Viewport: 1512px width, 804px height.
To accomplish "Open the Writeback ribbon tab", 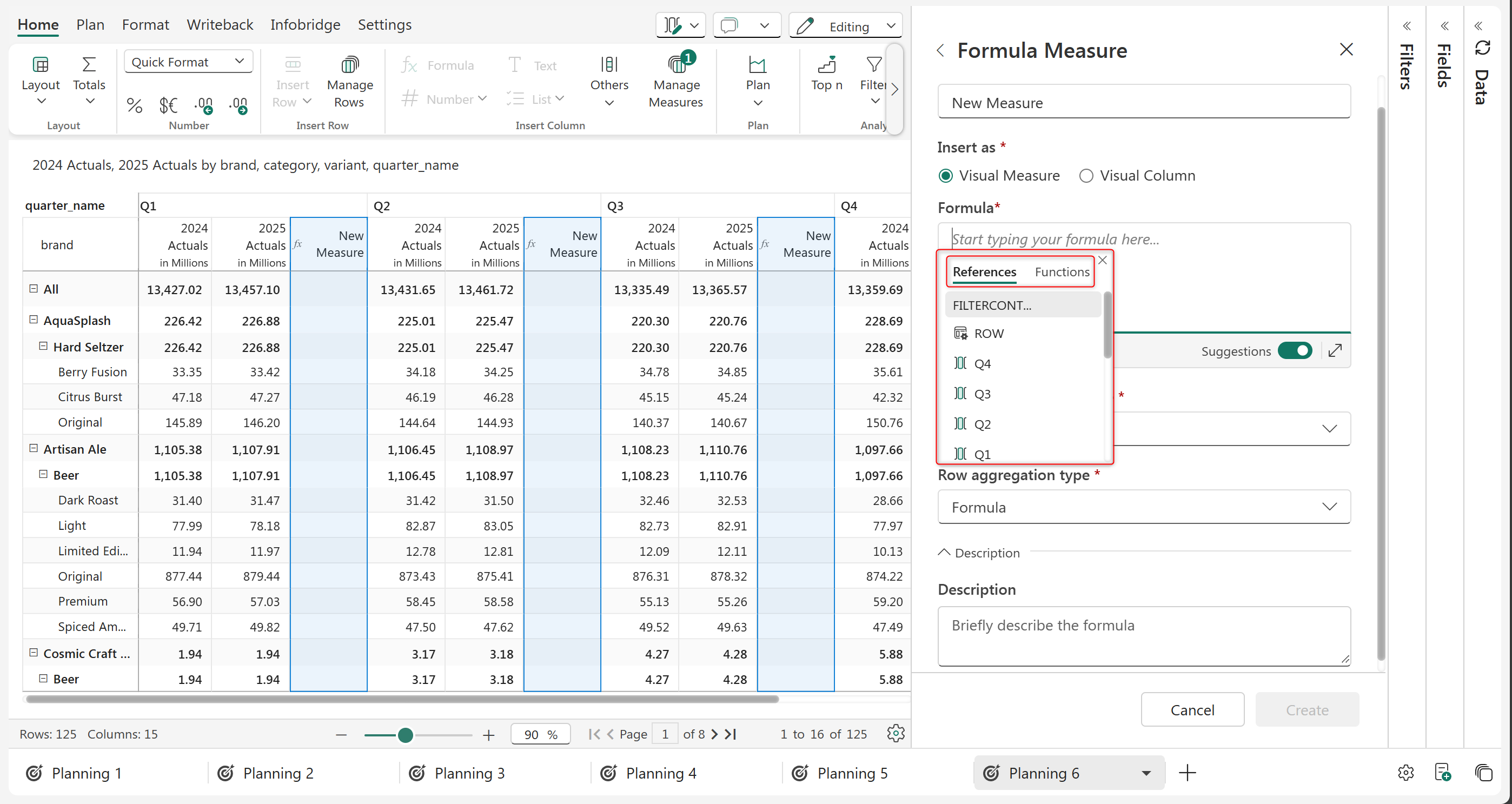I will pyautogui.click(x=220, y=25).
